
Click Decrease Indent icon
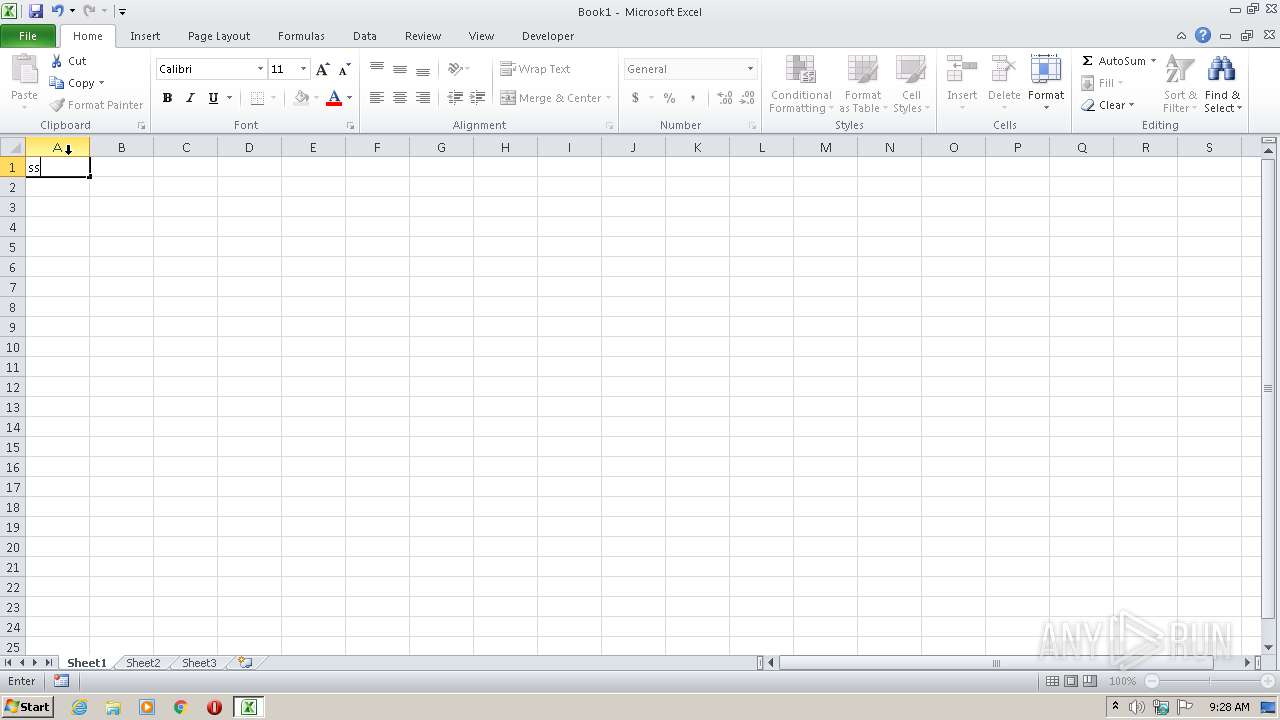pyautogui.click(x=455, y=98)
